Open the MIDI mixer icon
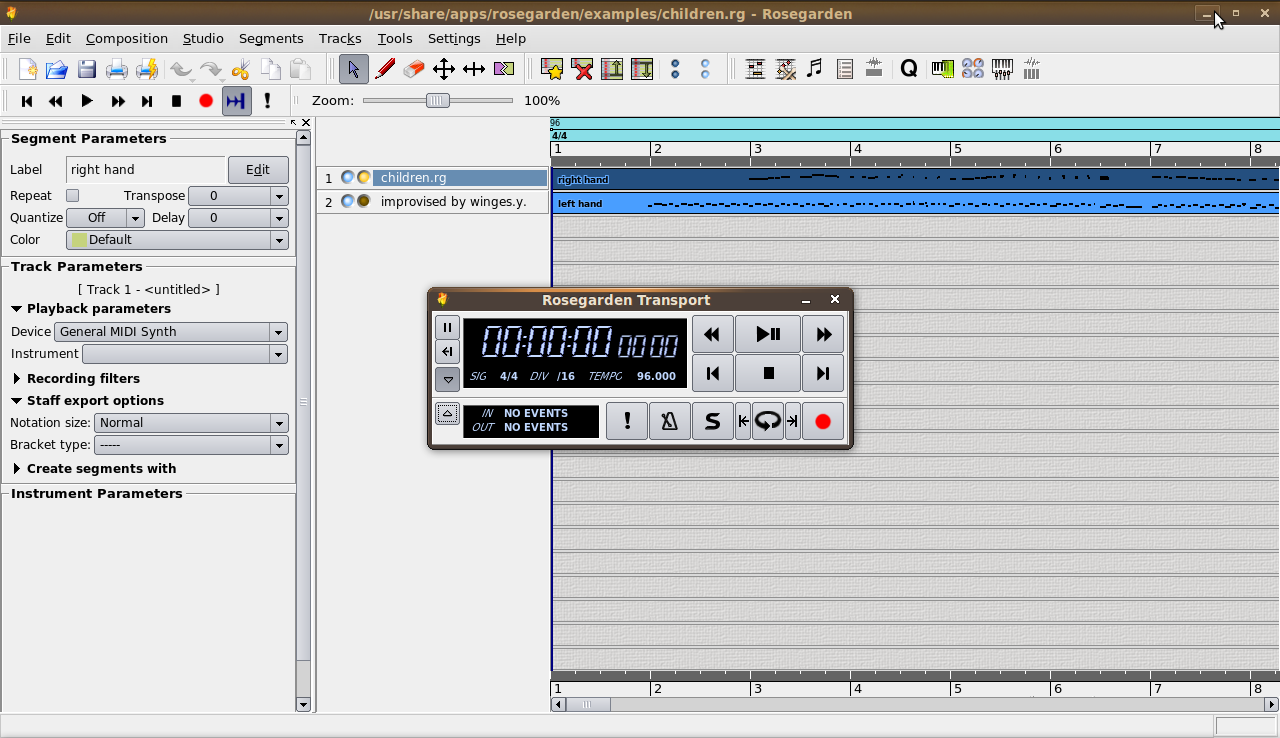The height and width of the screenshot is (738, 1280). click(1002, 69)
